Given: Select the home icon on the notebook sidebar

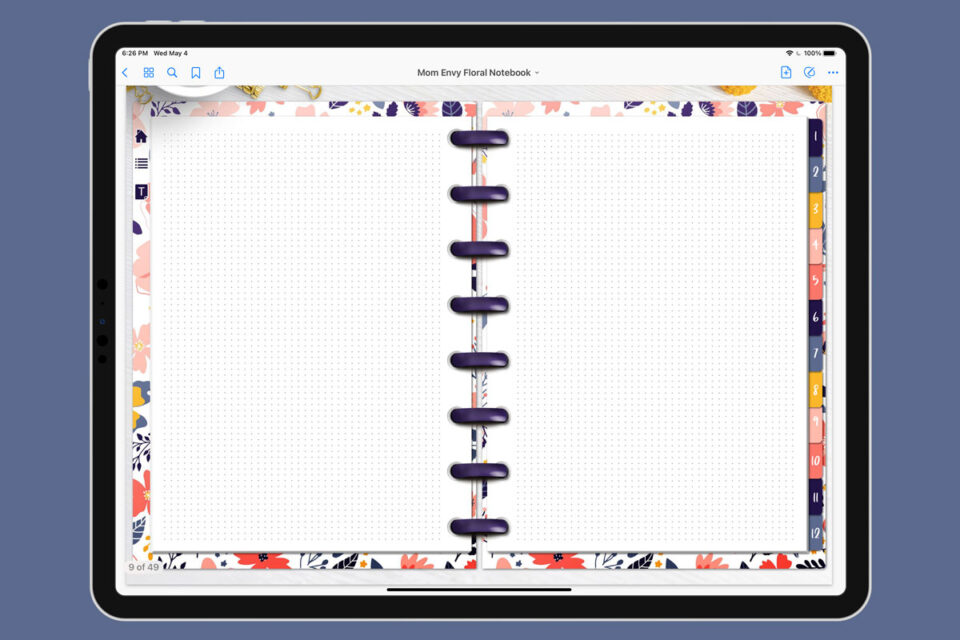Looking at the screenshot, I should (x=140, y=135).
